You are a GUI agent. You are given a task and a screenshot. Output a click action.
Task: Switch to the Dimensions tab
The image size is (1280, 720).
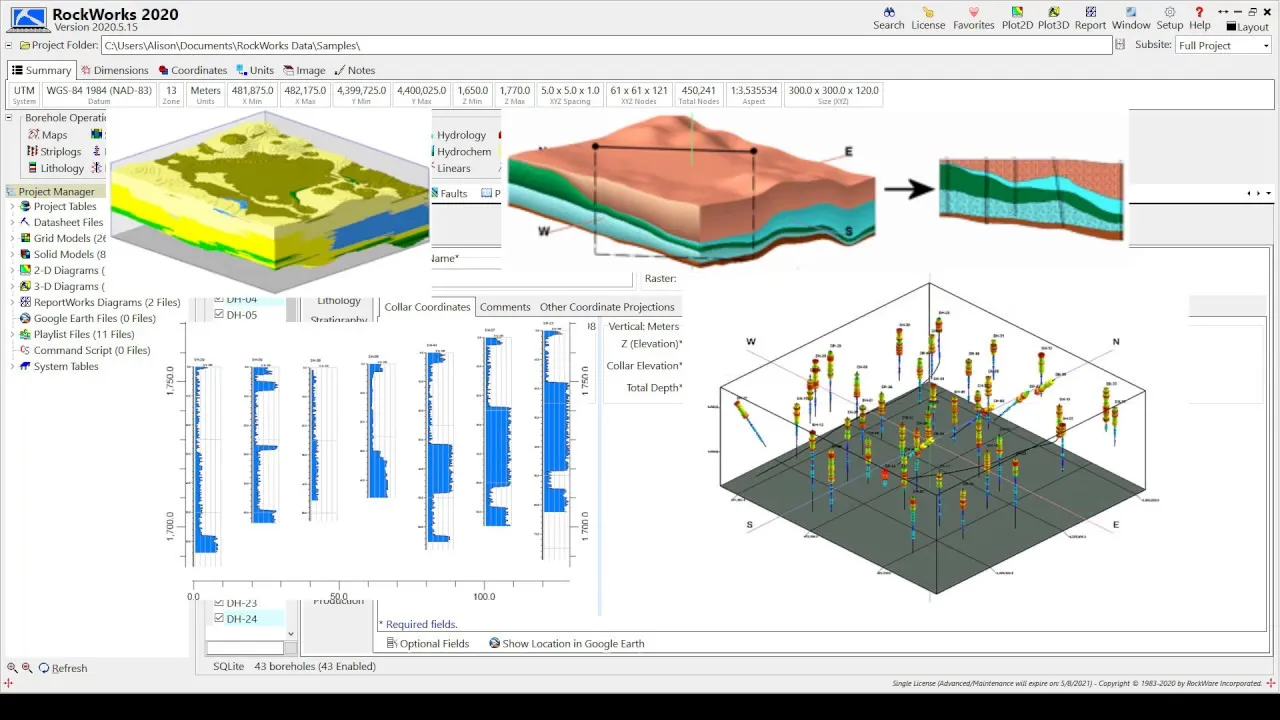click(x=114, y=70)
